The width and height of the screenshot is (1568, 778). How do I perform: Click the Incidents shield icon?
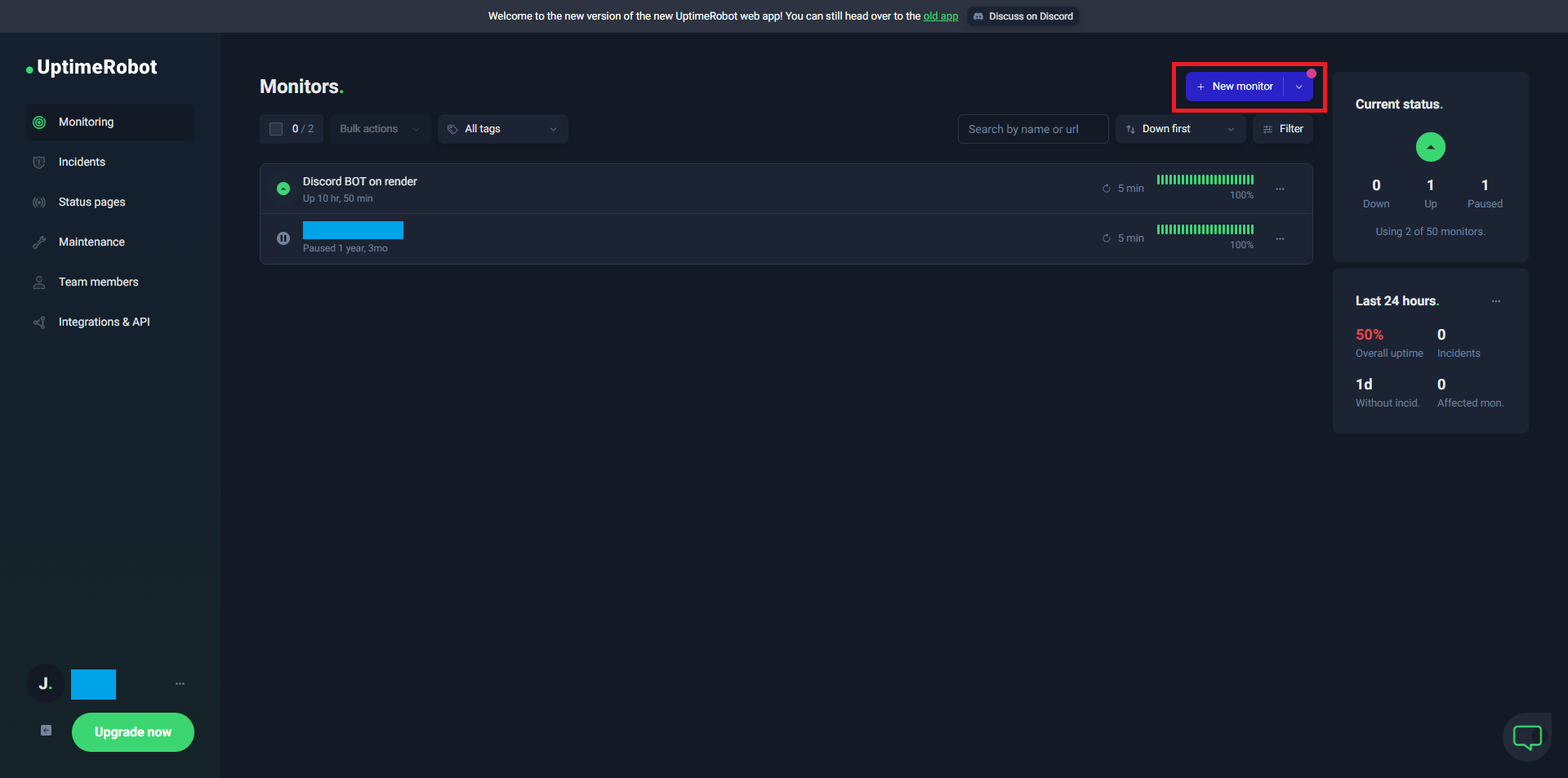[39, 162]
